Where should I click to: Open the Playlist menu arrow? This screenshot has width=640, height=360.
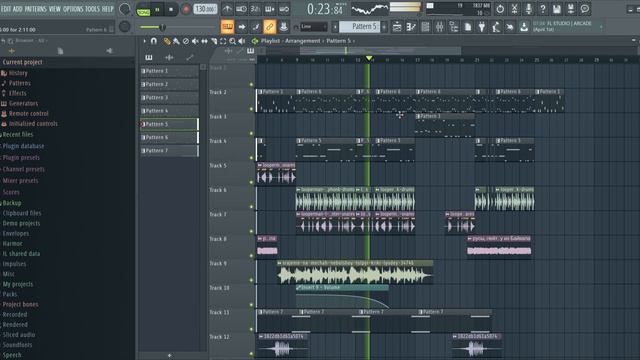[x=144, y=41]
